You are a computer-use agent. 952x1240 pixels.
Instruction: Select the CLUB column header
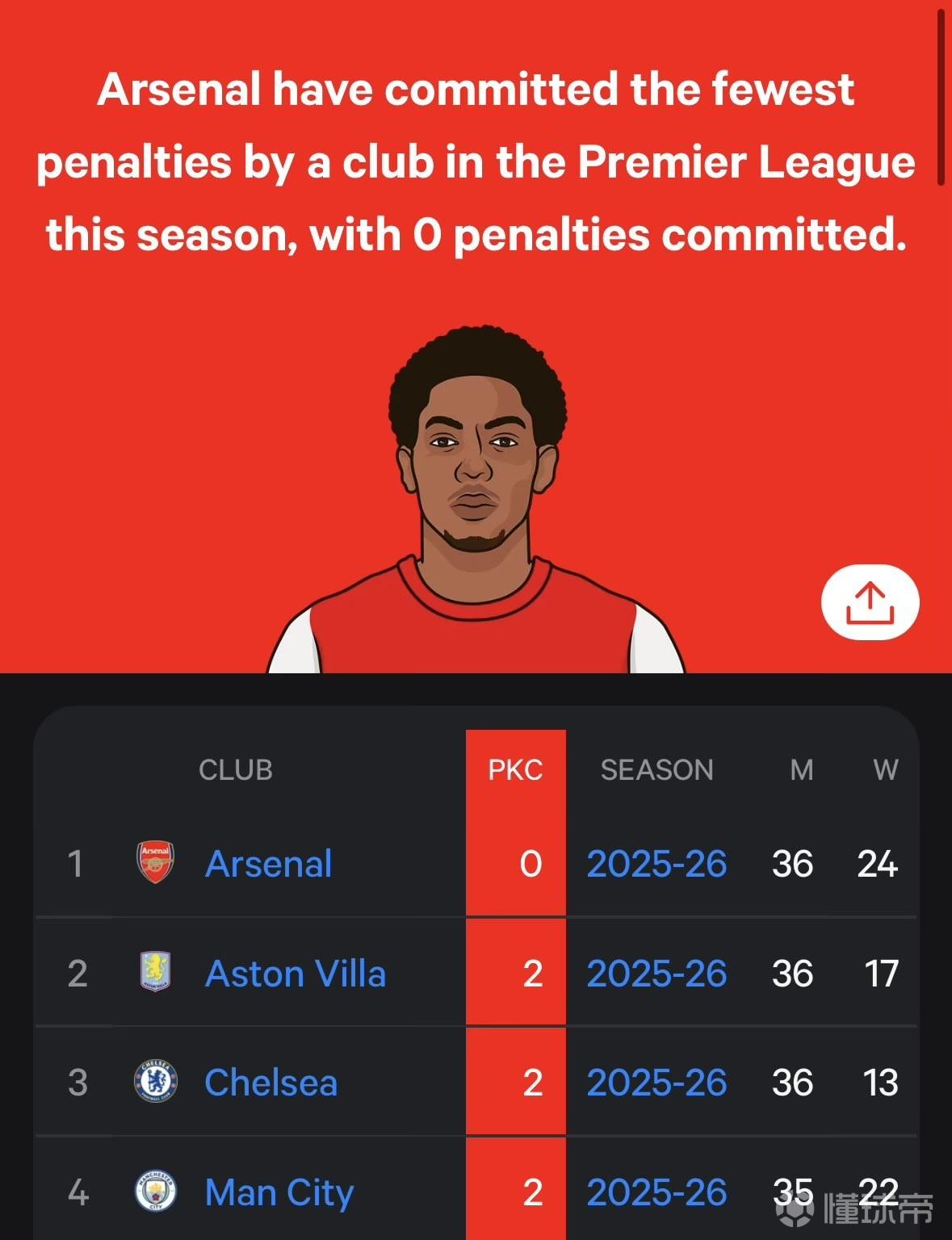pyautogui.click(x=235, y=769)
